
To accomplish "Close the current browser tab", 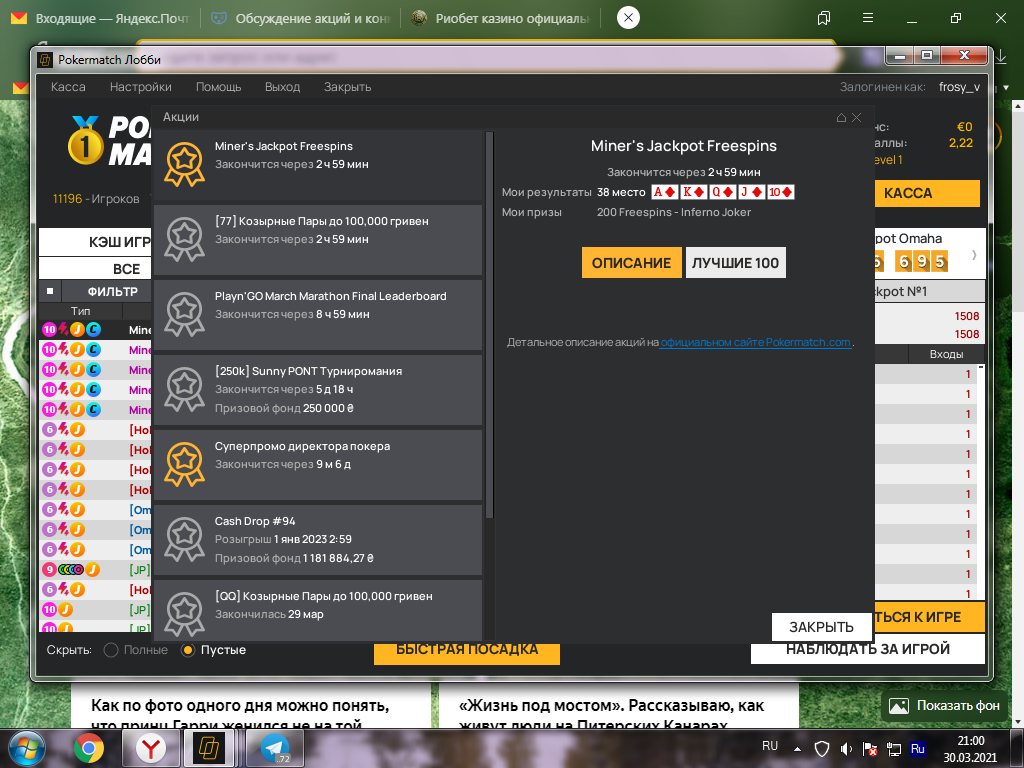I will tap(628, 18).
